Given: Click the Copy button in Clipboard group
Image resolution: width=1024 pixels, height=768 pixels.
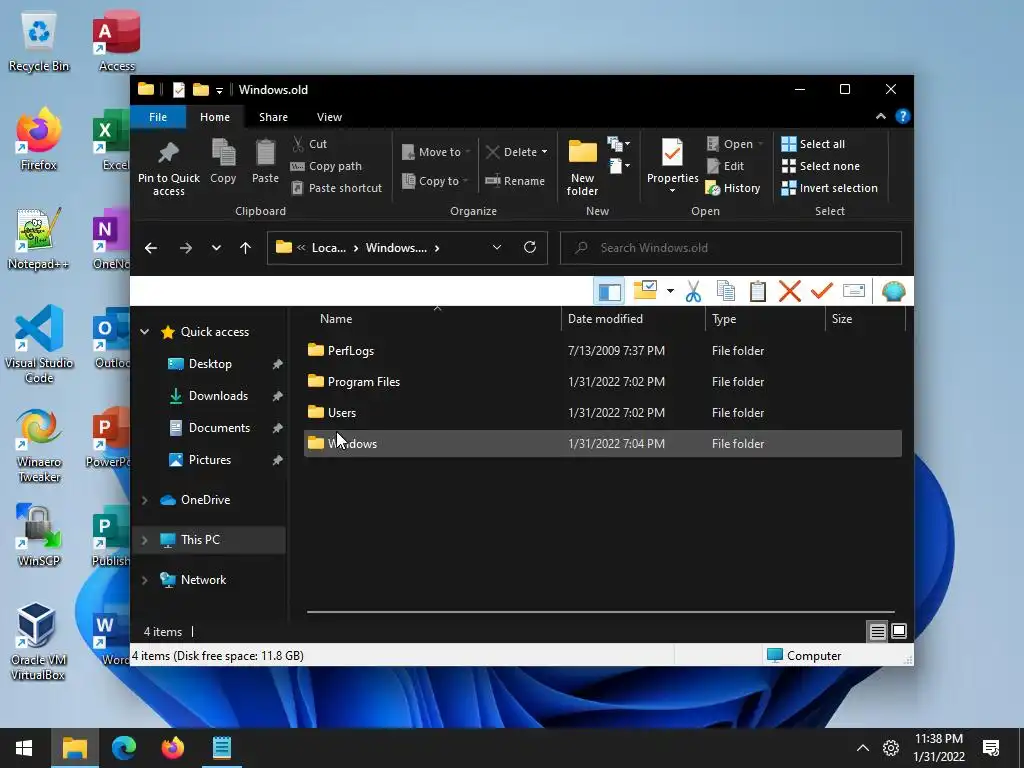Looking at the screenshot, I should point(223,161).
